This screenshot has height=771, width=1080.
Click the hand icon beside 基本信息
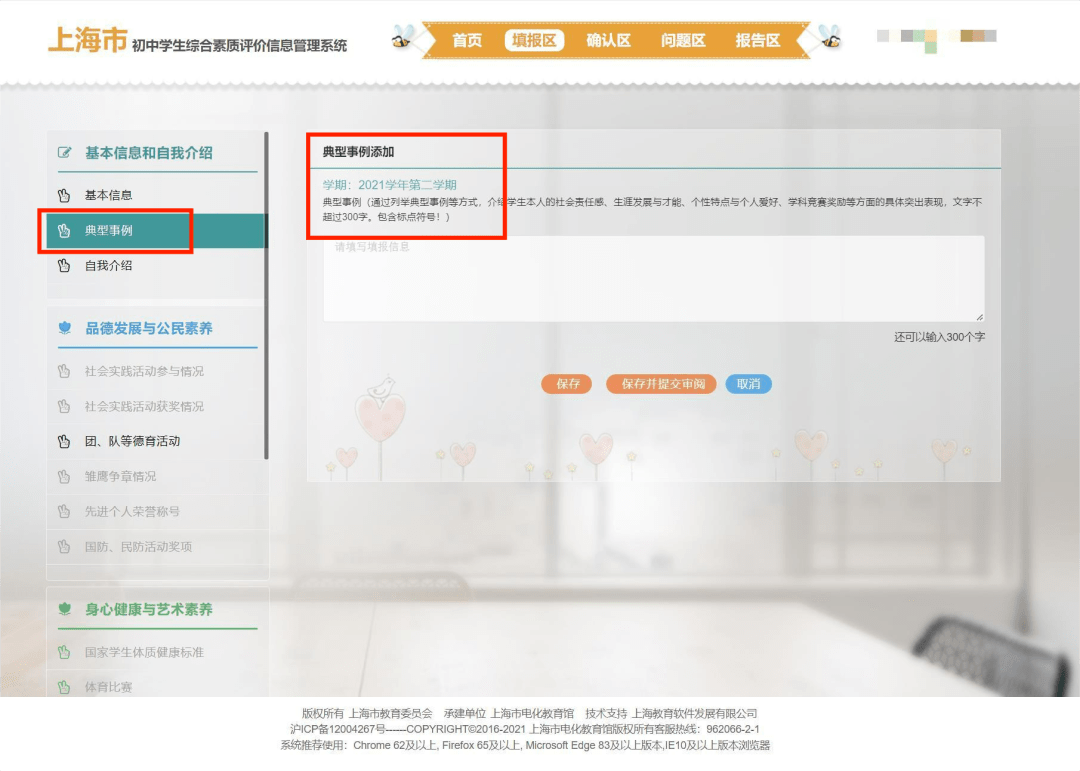[x=65, y=195]
